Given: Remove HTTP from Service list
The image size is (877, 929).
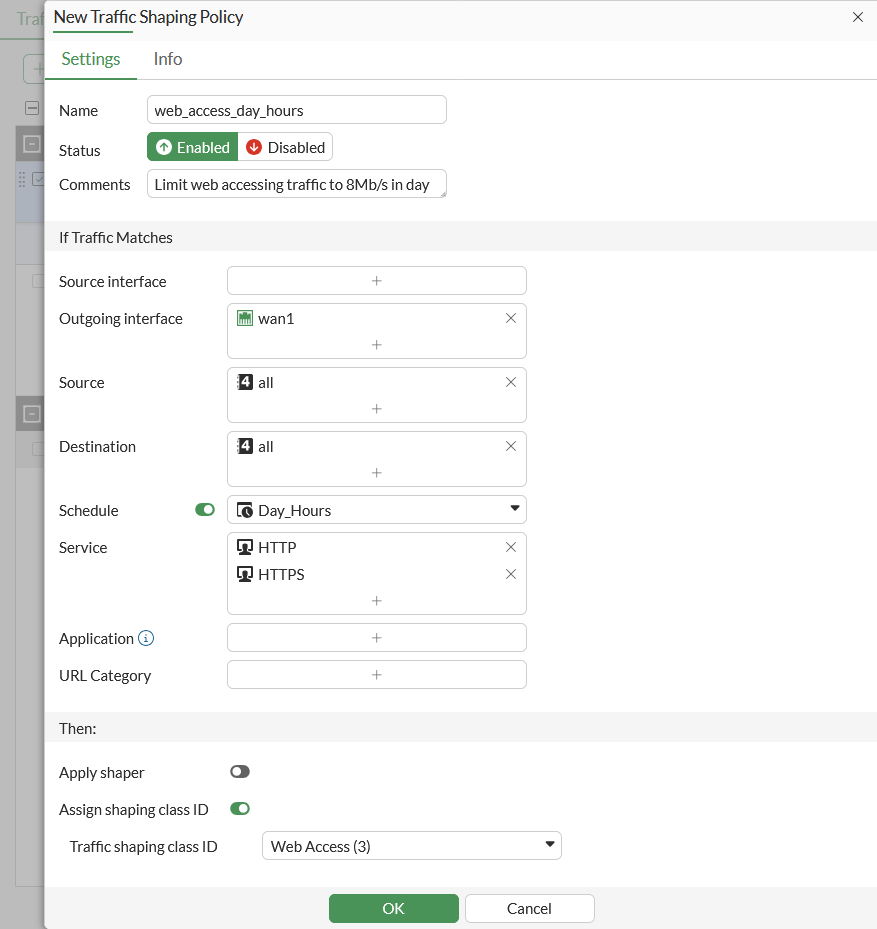Looking at the screenshot, I should [511, 547].
